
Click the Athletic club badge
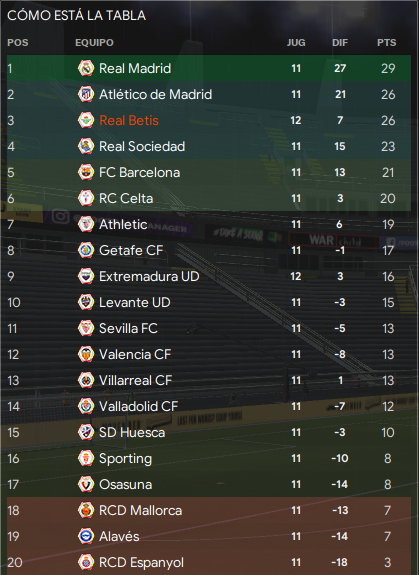(86, 224)
